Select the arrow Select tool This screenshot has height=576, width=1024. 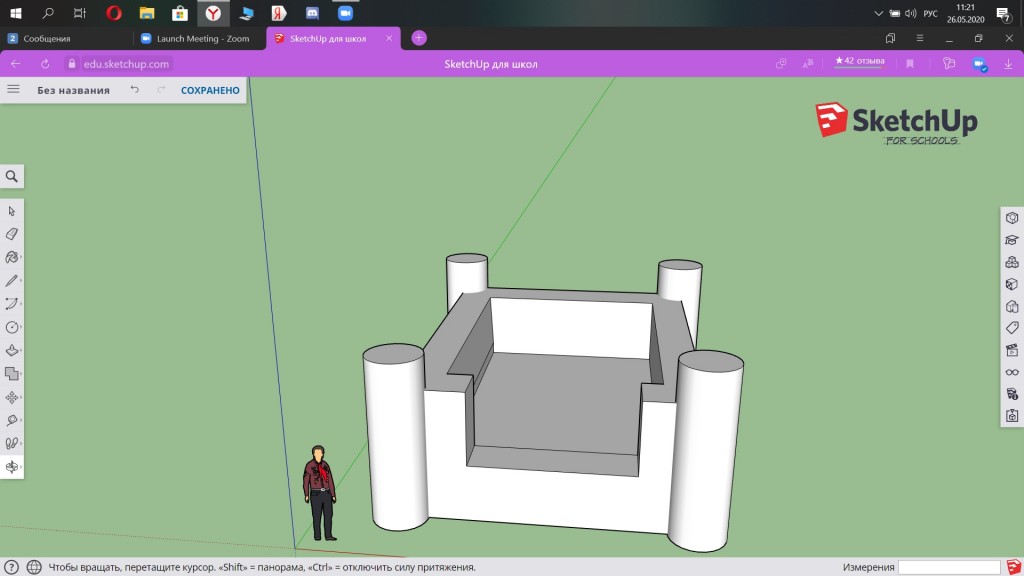(12, 211)
